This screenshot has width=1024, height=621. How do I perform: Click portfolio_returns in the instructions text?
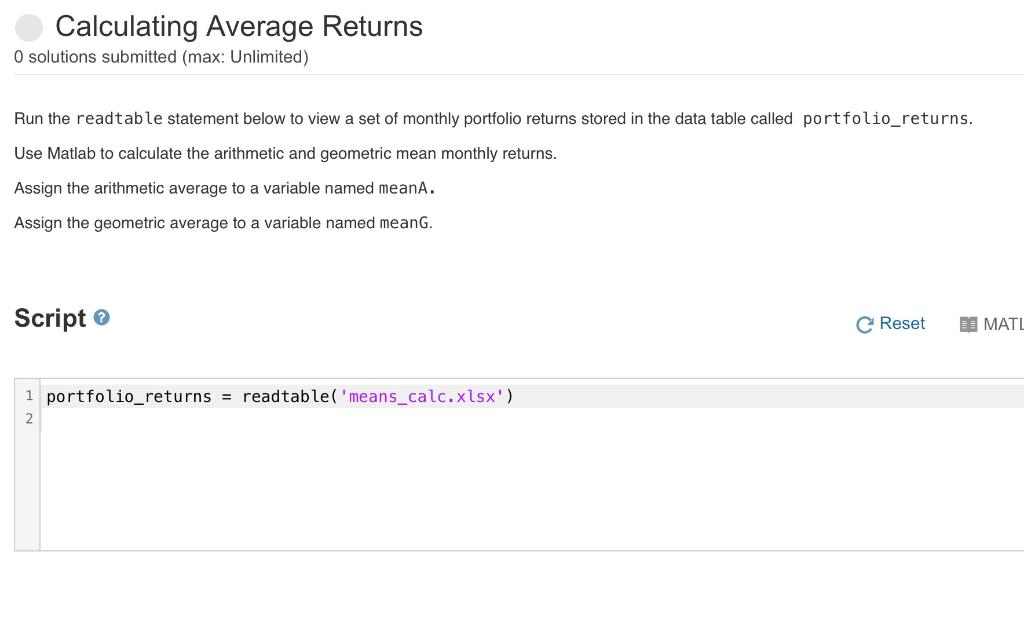click(x=885, y=119)
